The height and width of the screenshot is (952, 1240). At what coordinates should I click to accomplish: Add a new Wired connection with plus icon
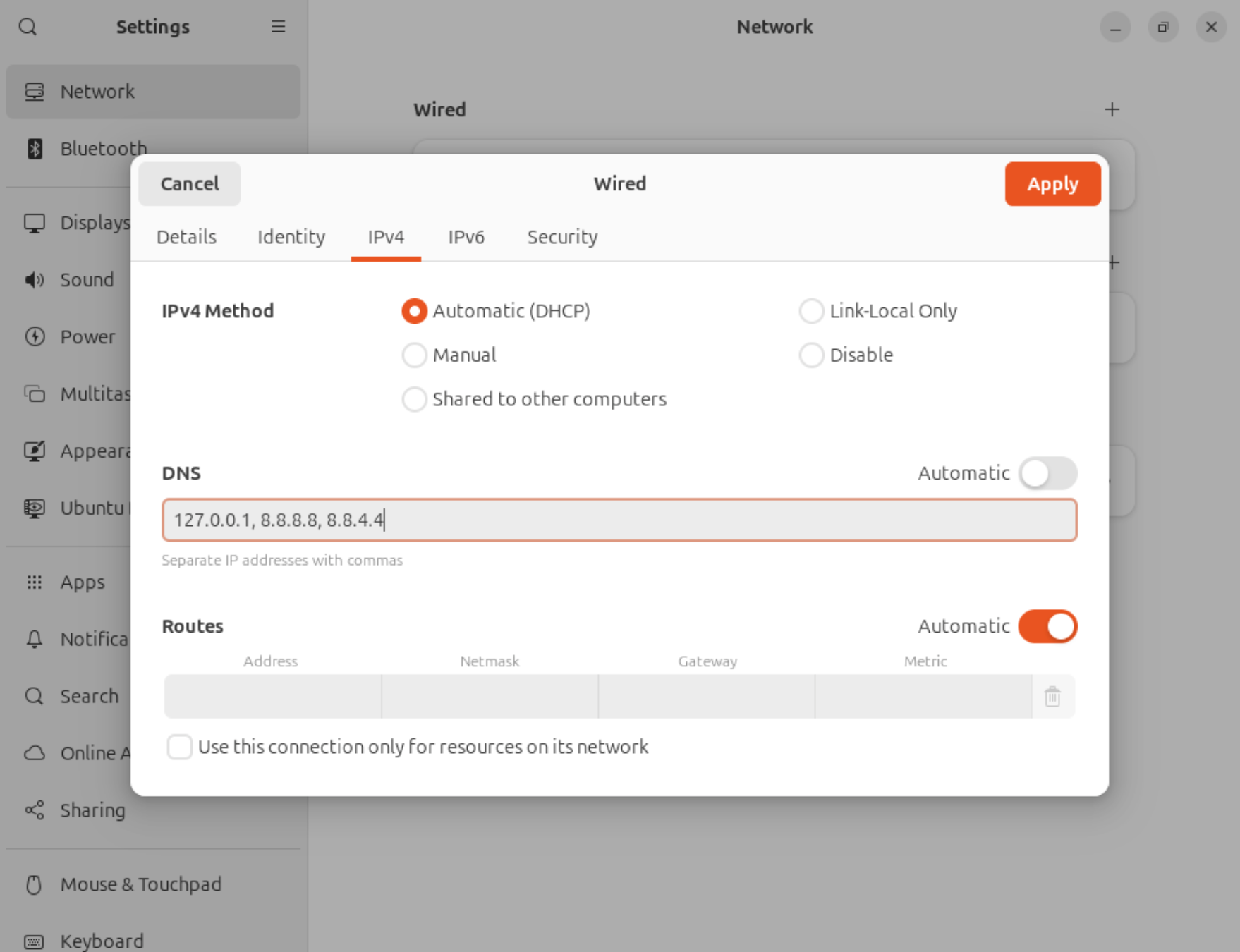coord(1112,109)
